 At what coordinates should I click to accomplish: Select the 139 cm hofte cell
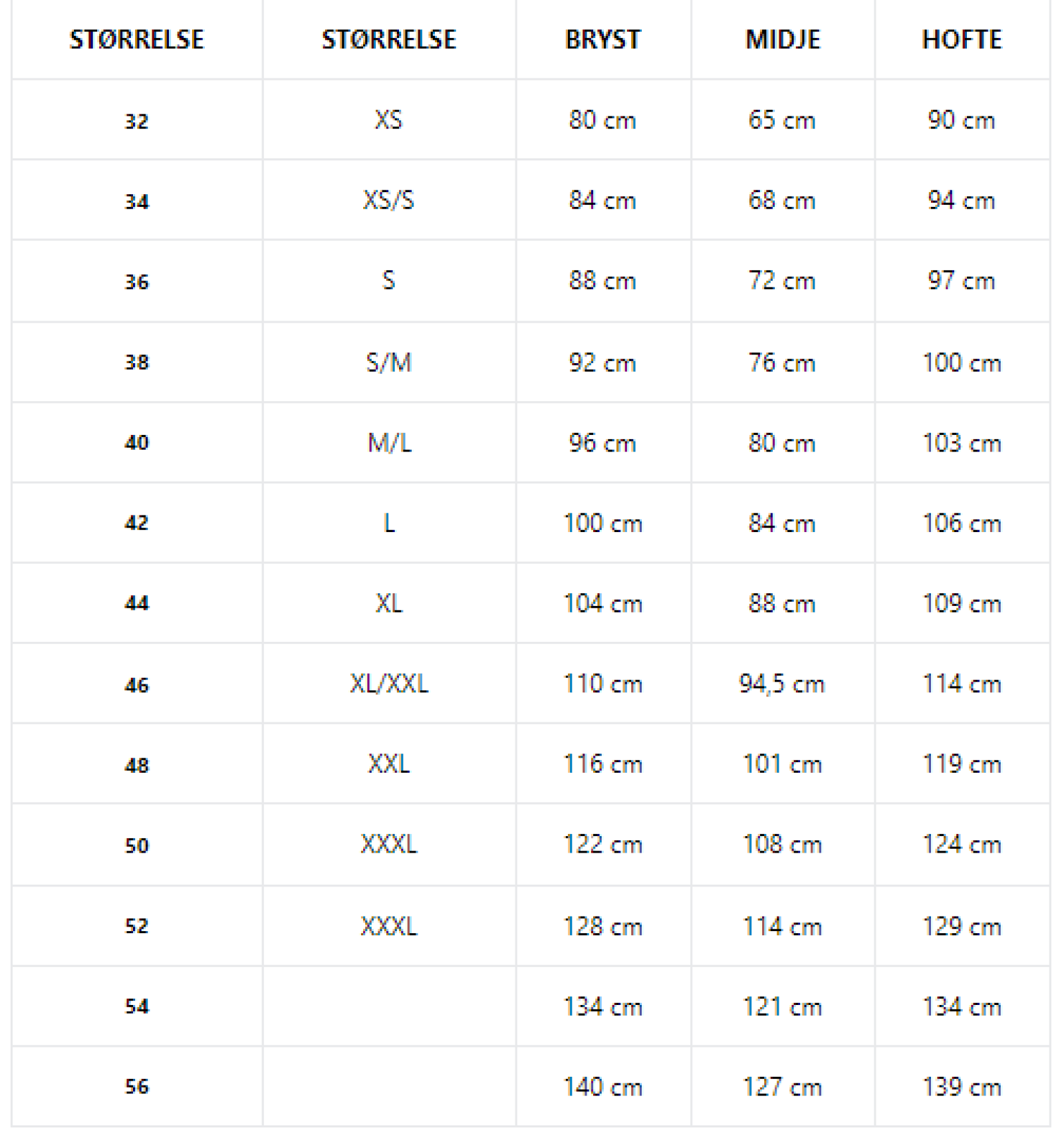pos(962,1087)
